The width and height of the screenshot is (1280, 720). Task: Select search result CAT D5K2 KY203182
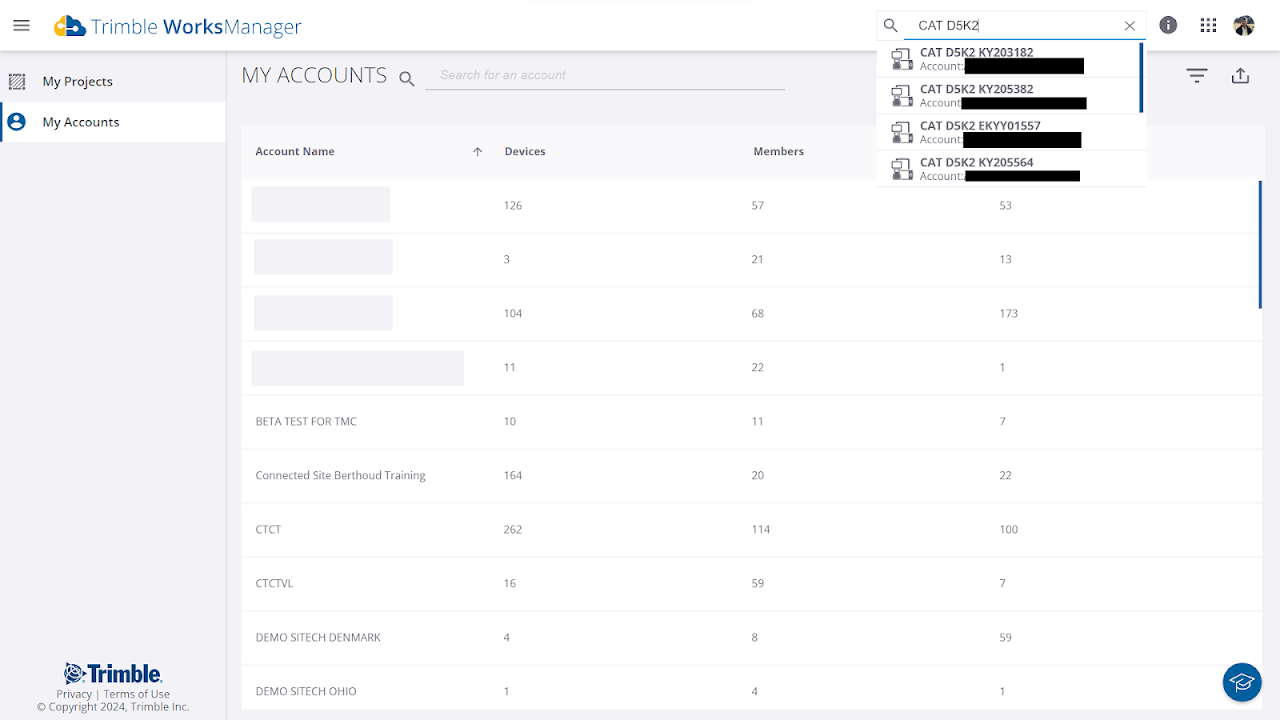(1010, 59)
